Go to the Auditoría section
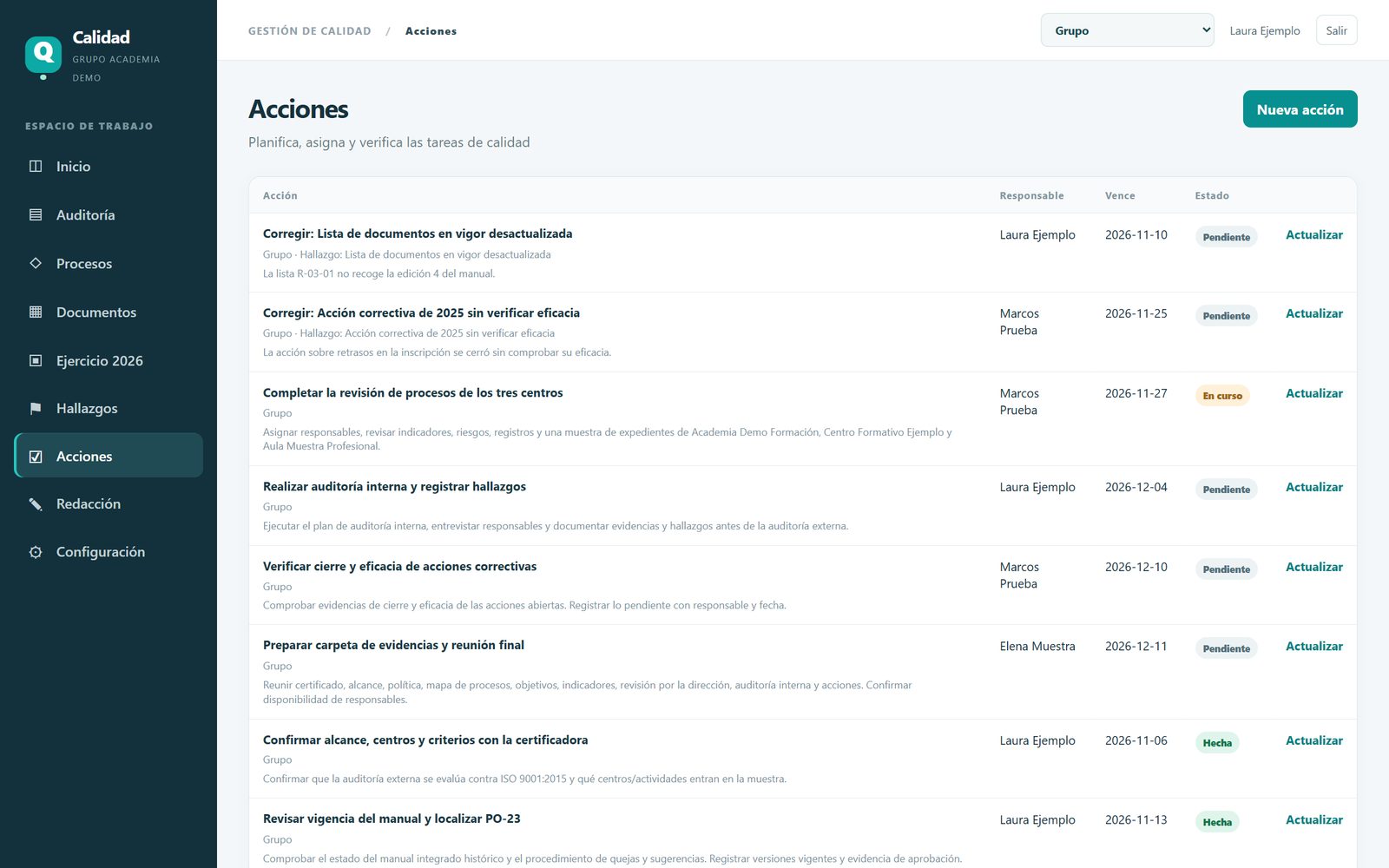Image resolution: width=1389 pixels, height=868 pixels. click(109, 214)
